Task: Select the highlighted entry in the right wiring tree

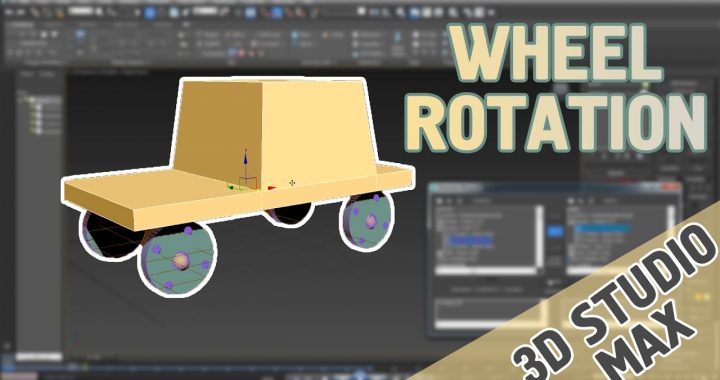Action: click(x=603, y=228)
